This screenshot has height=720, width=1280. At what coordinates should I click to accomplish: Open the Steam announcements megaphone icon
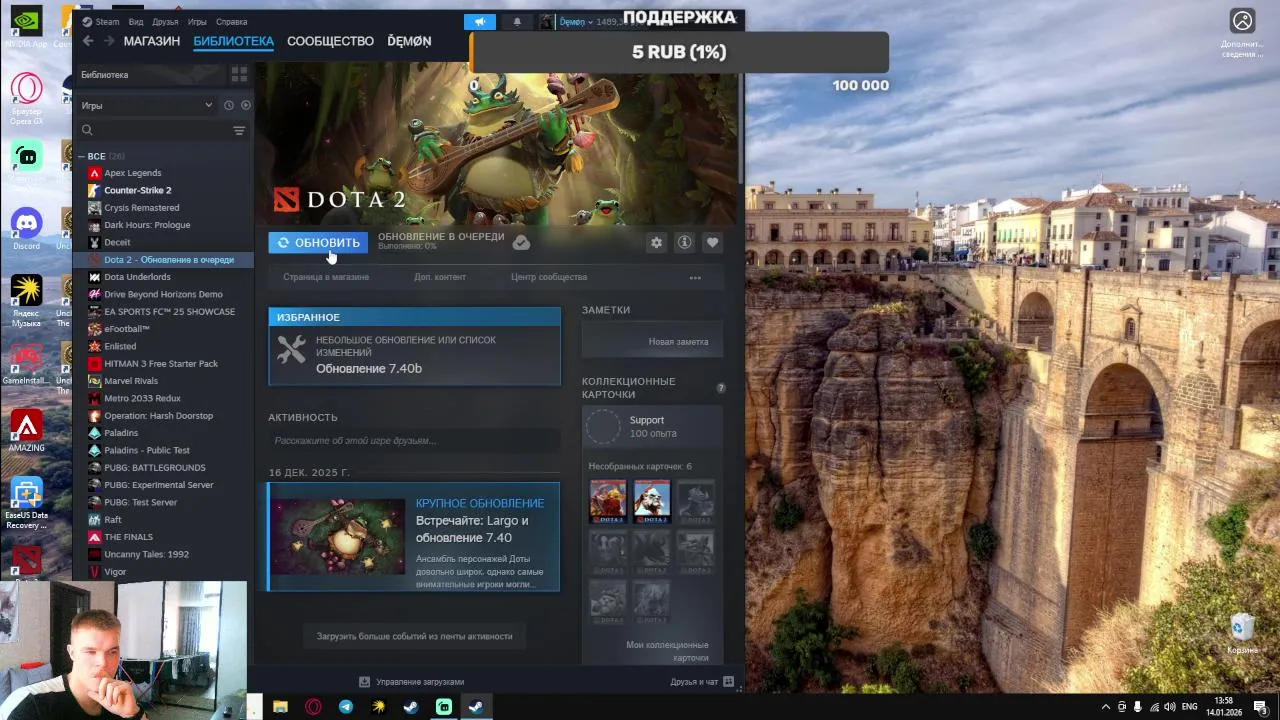pyautogui.click(x=480, y=21)
